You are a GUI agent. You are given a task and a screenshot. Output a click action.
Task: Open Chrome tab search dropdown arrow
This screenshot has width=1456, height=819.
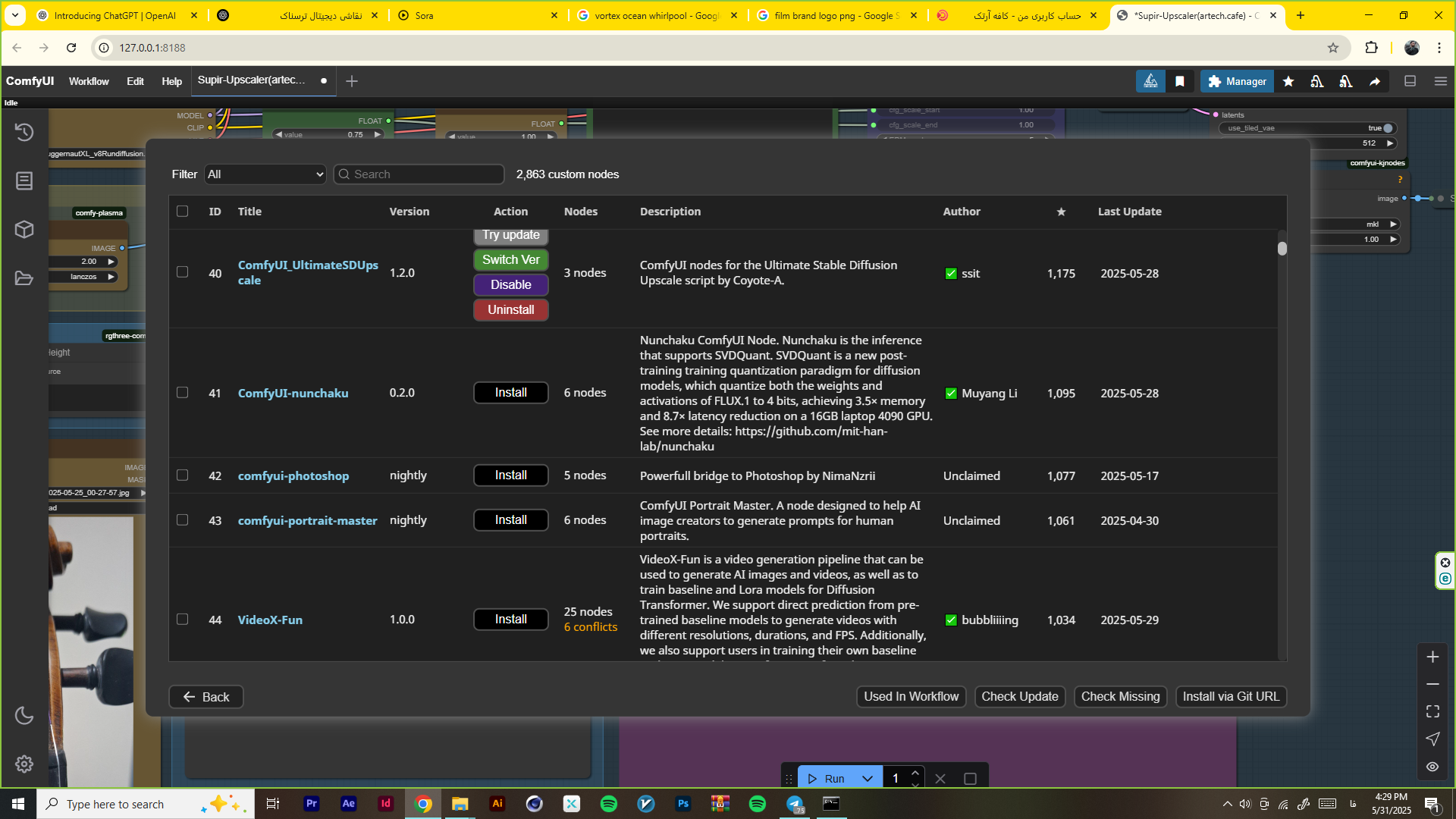click(15, 15)
